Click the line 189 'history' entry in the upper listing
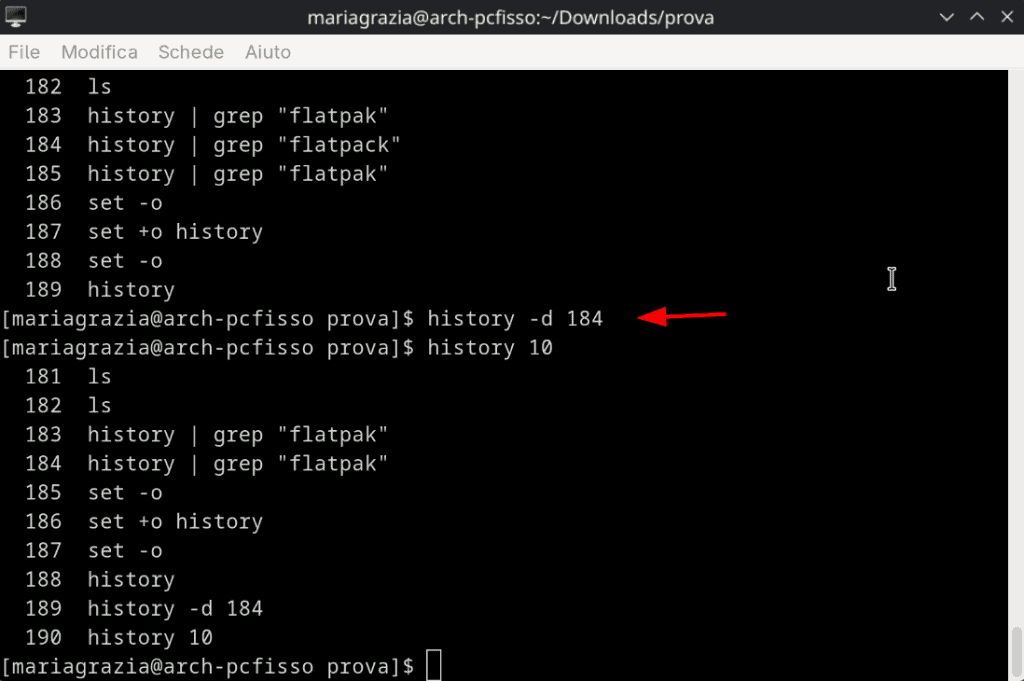Screen dimensions: 1024x681 coord(100,290)
